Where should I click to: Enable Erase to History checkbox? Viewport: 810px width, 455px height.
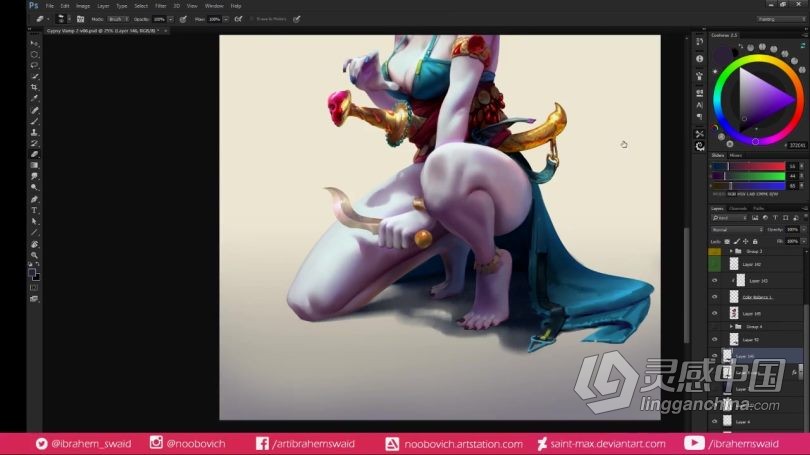pyautogui.click(x=252, y=19)
